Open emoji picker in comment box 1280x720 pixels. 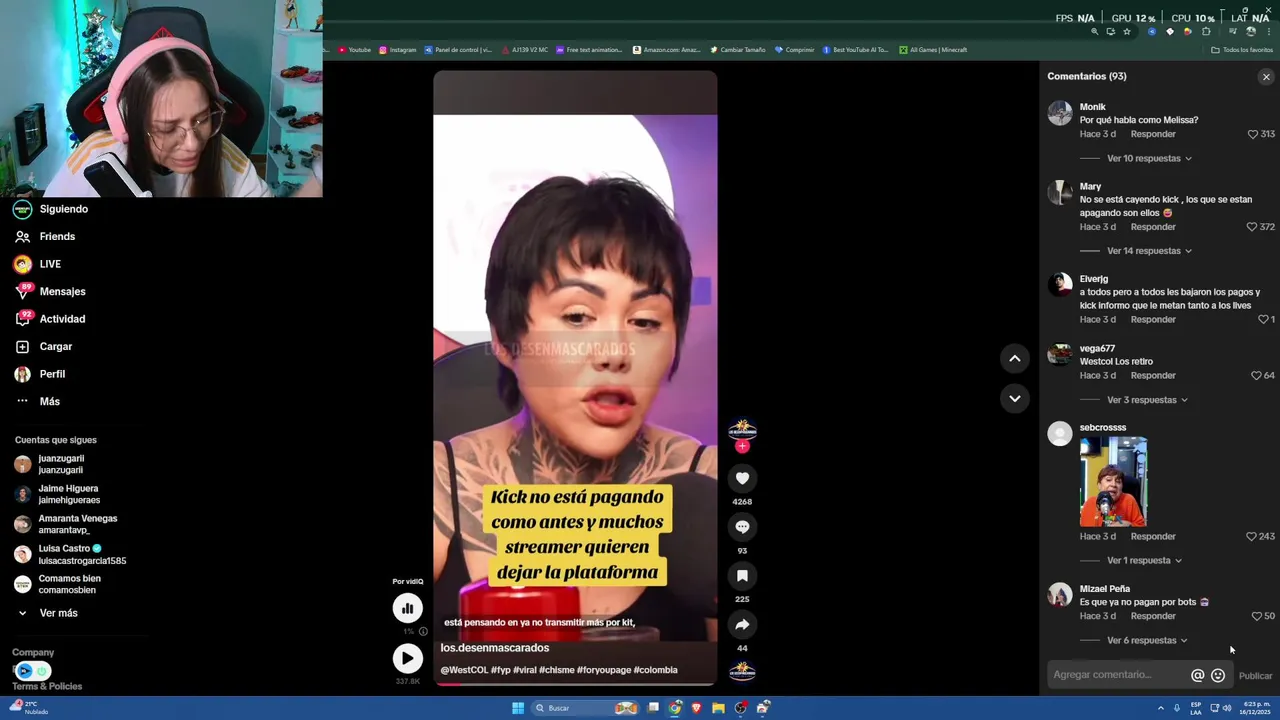1218,676
